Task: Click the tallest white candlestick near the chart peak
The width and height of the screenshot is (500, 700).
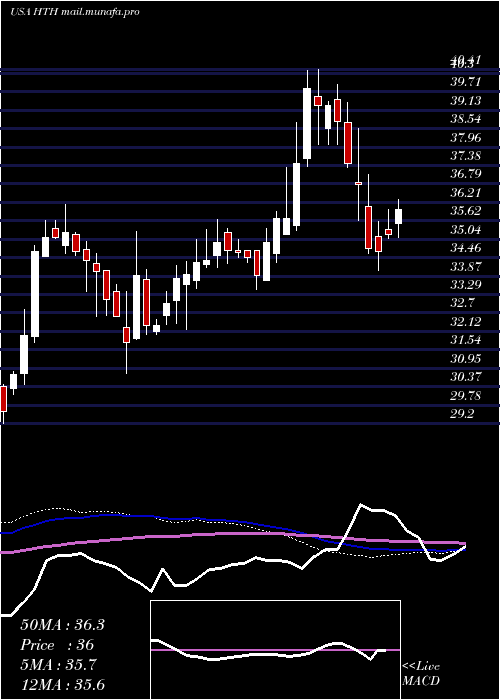Action: point(307,123)
